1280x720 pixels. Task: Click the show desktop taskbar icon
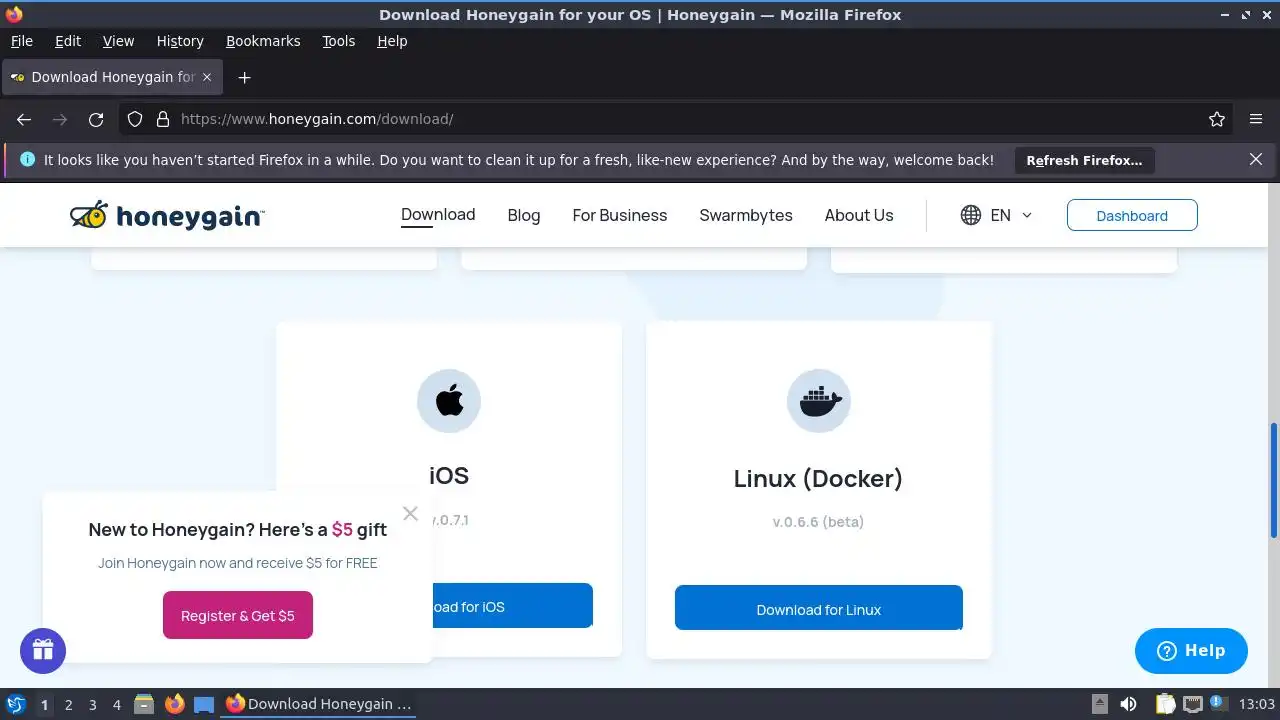click(x=204, y=704)
